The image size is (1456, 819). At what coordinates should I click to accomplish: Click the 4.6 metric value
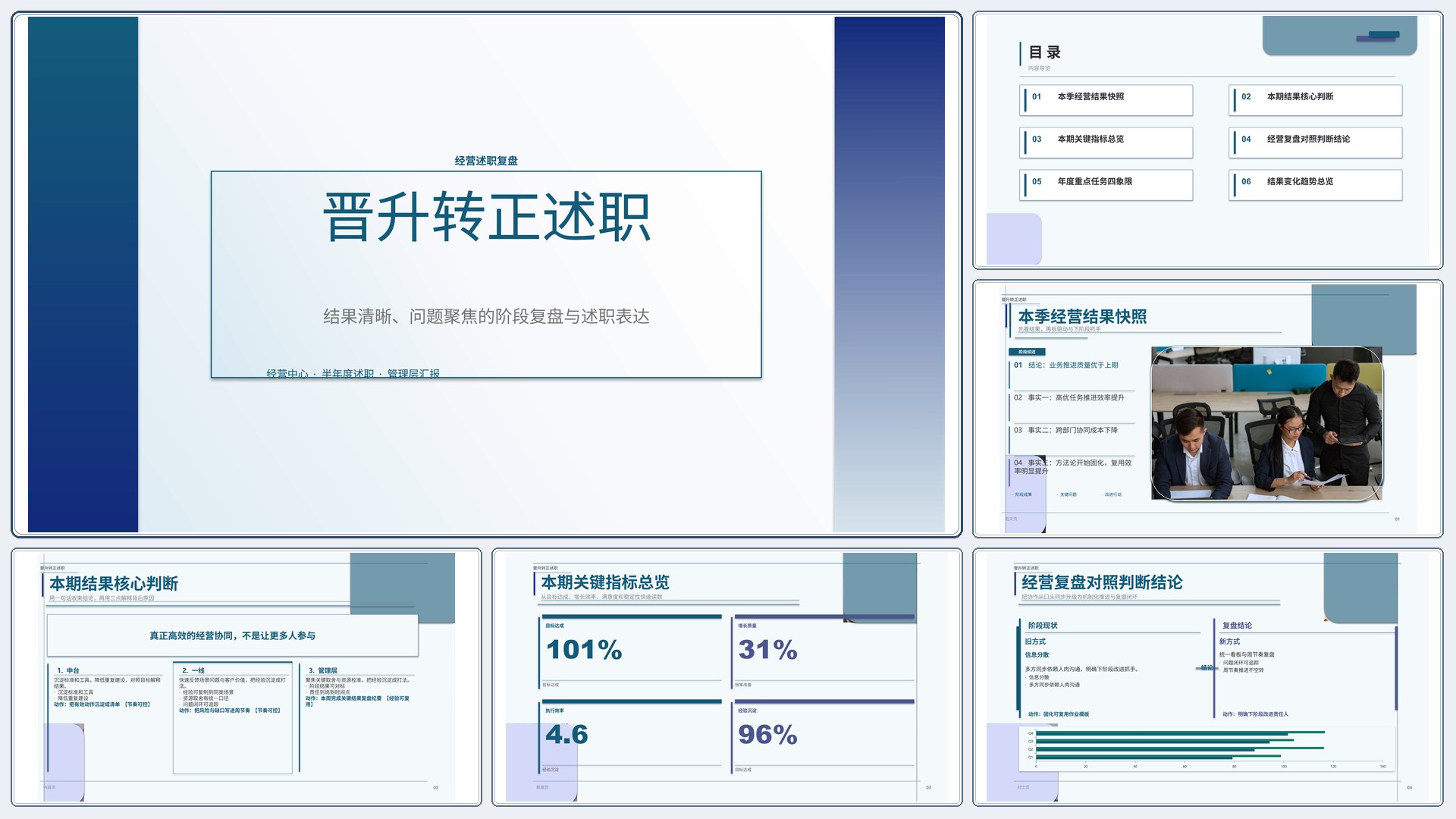point(566,735)
